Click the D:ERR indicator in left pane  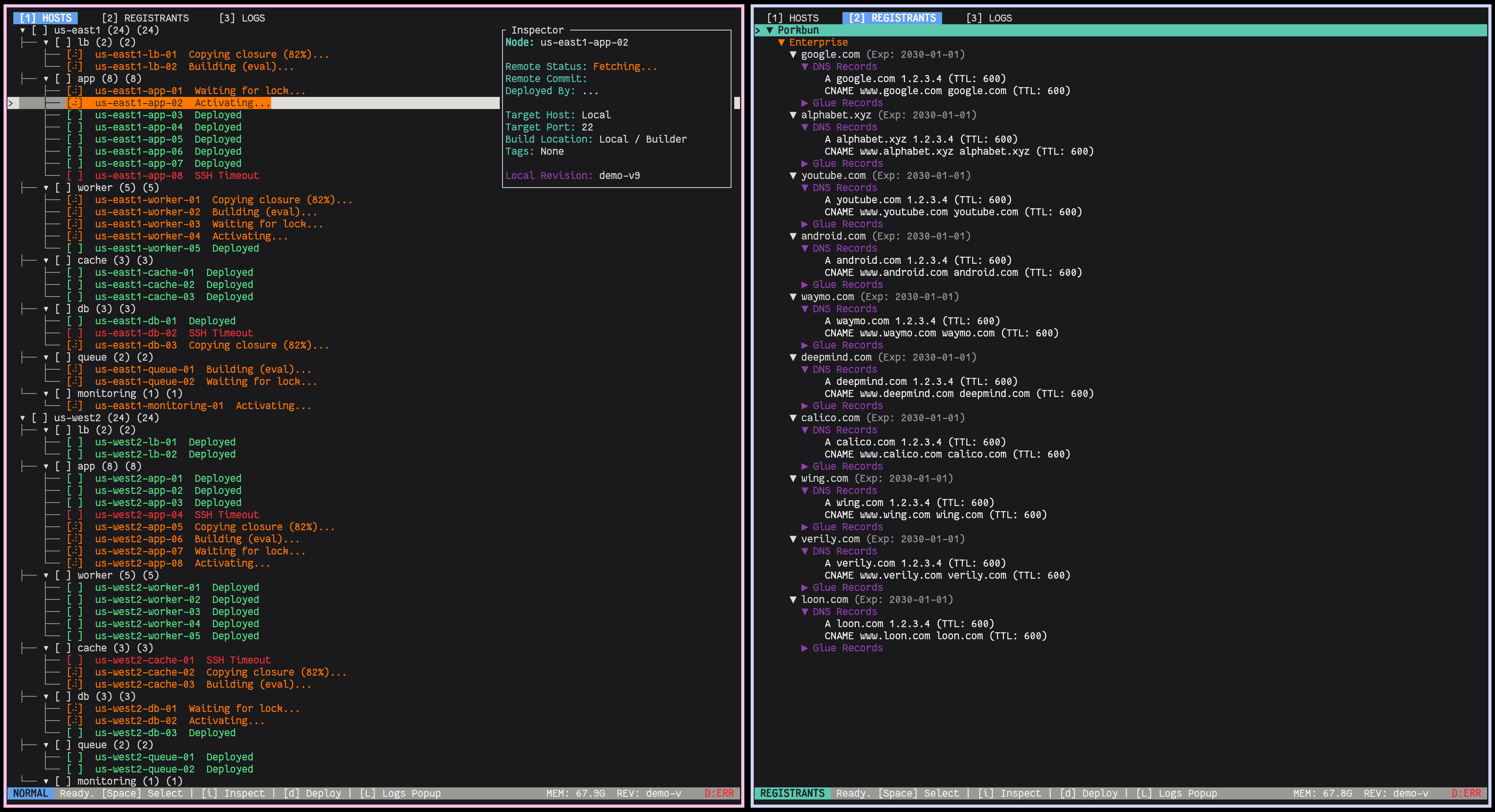click(x=719, y=793)
